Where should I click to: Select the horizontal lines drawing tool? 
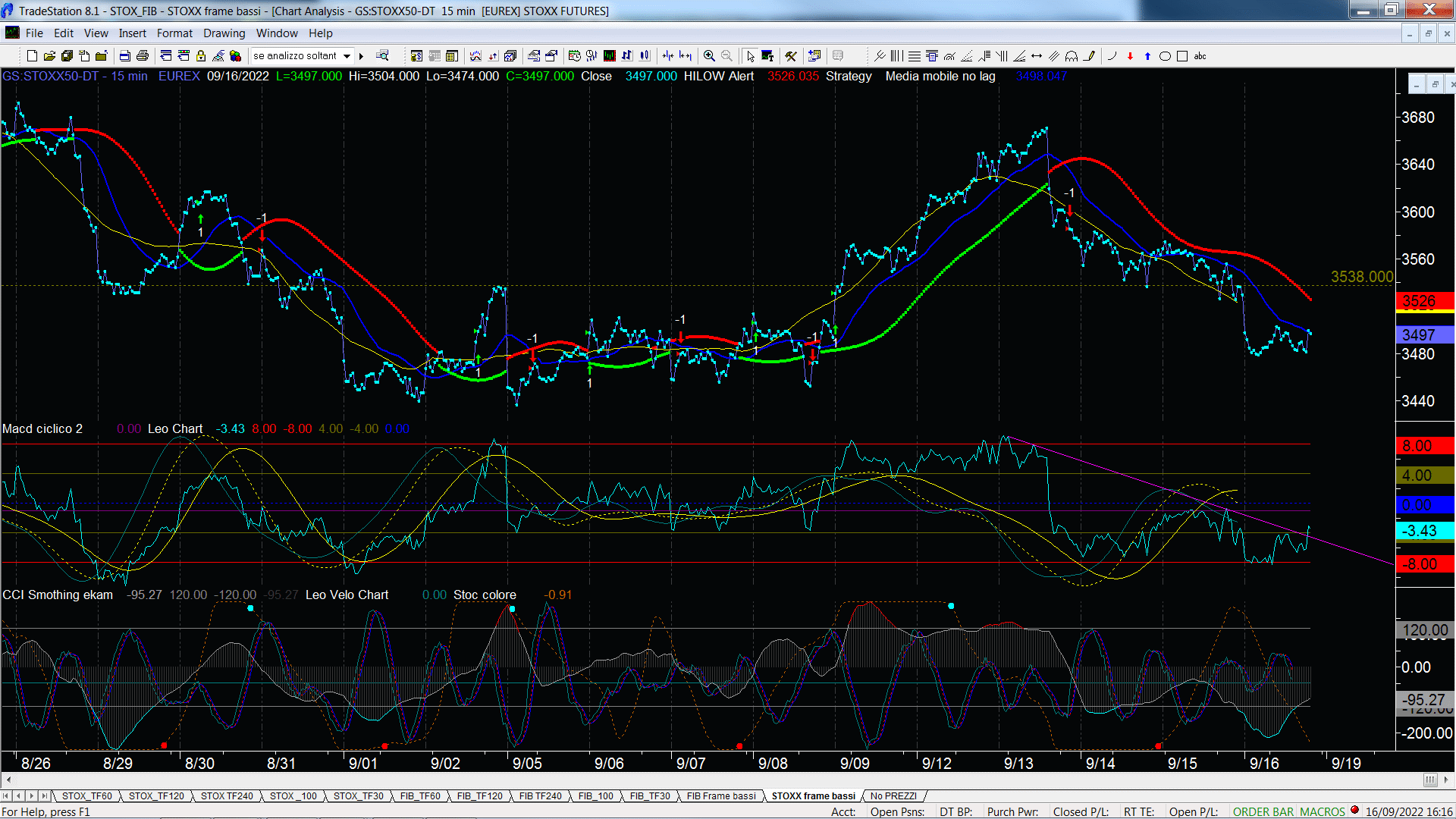pos(914,56)
